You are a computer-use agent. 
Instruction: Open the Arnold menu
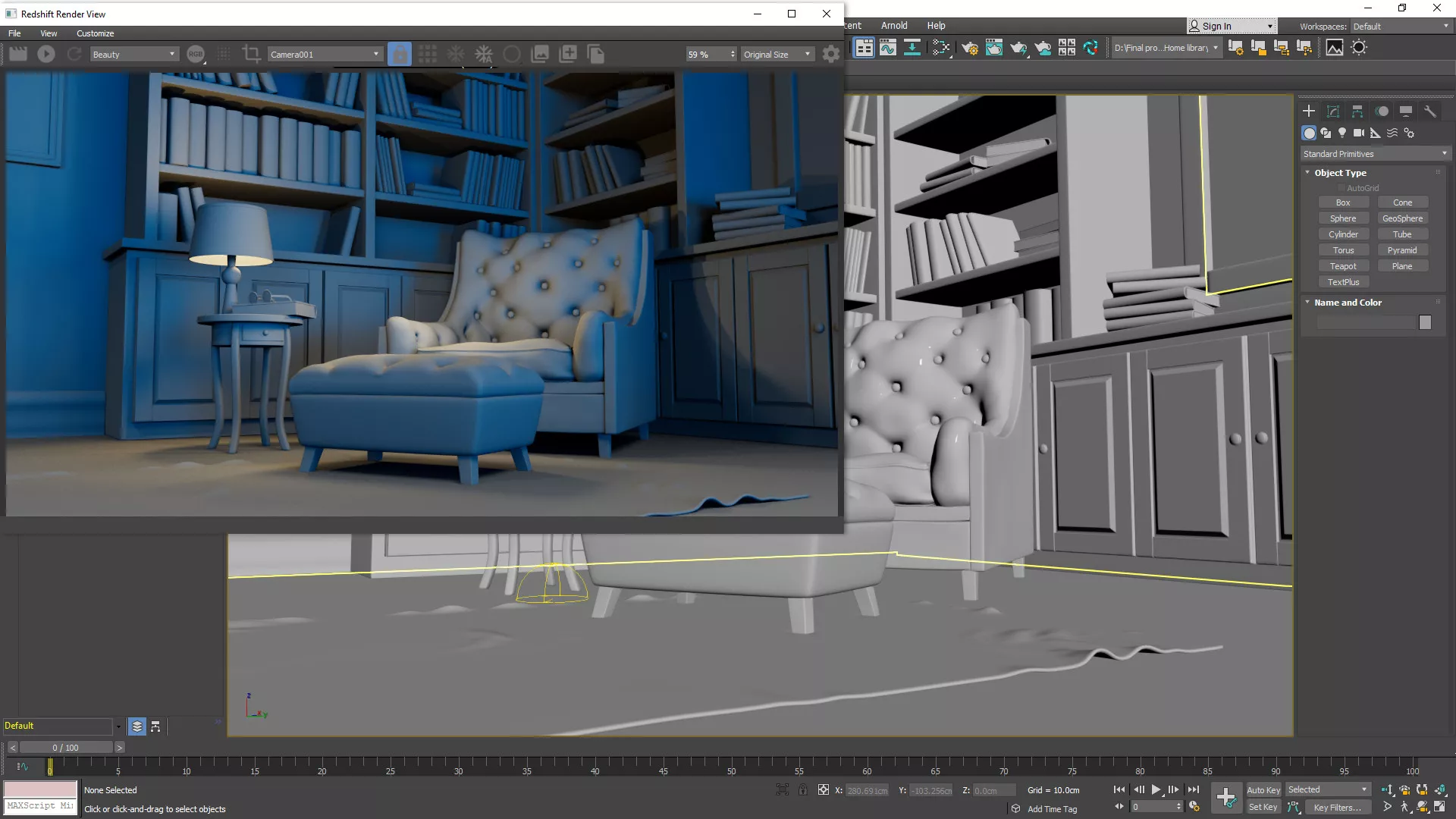(x=893, y=26)
